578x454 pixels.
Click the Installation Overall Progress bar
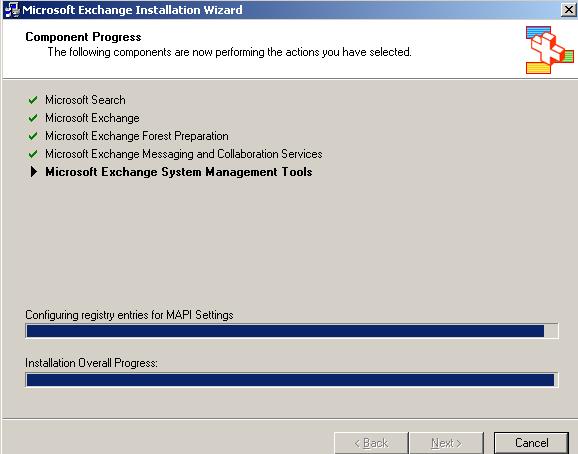[292, 380]
